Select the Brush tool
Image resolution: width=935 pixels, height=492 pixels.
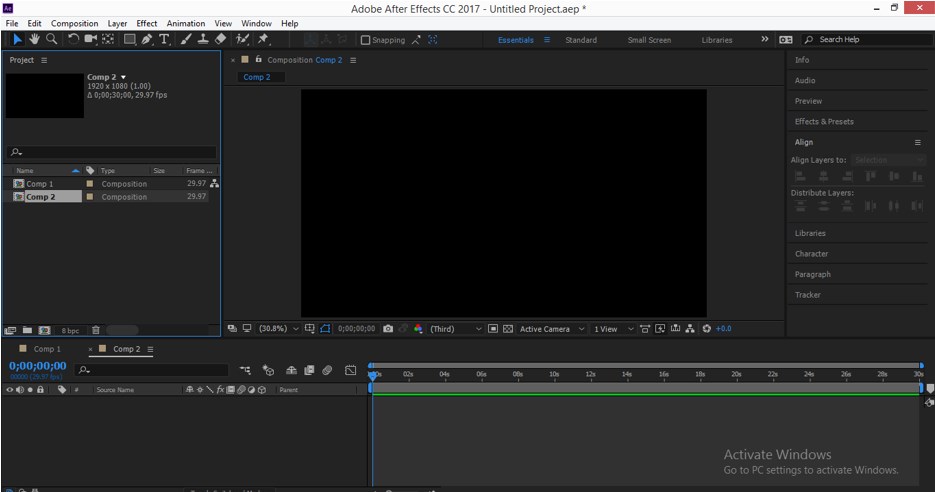point(186,39)
